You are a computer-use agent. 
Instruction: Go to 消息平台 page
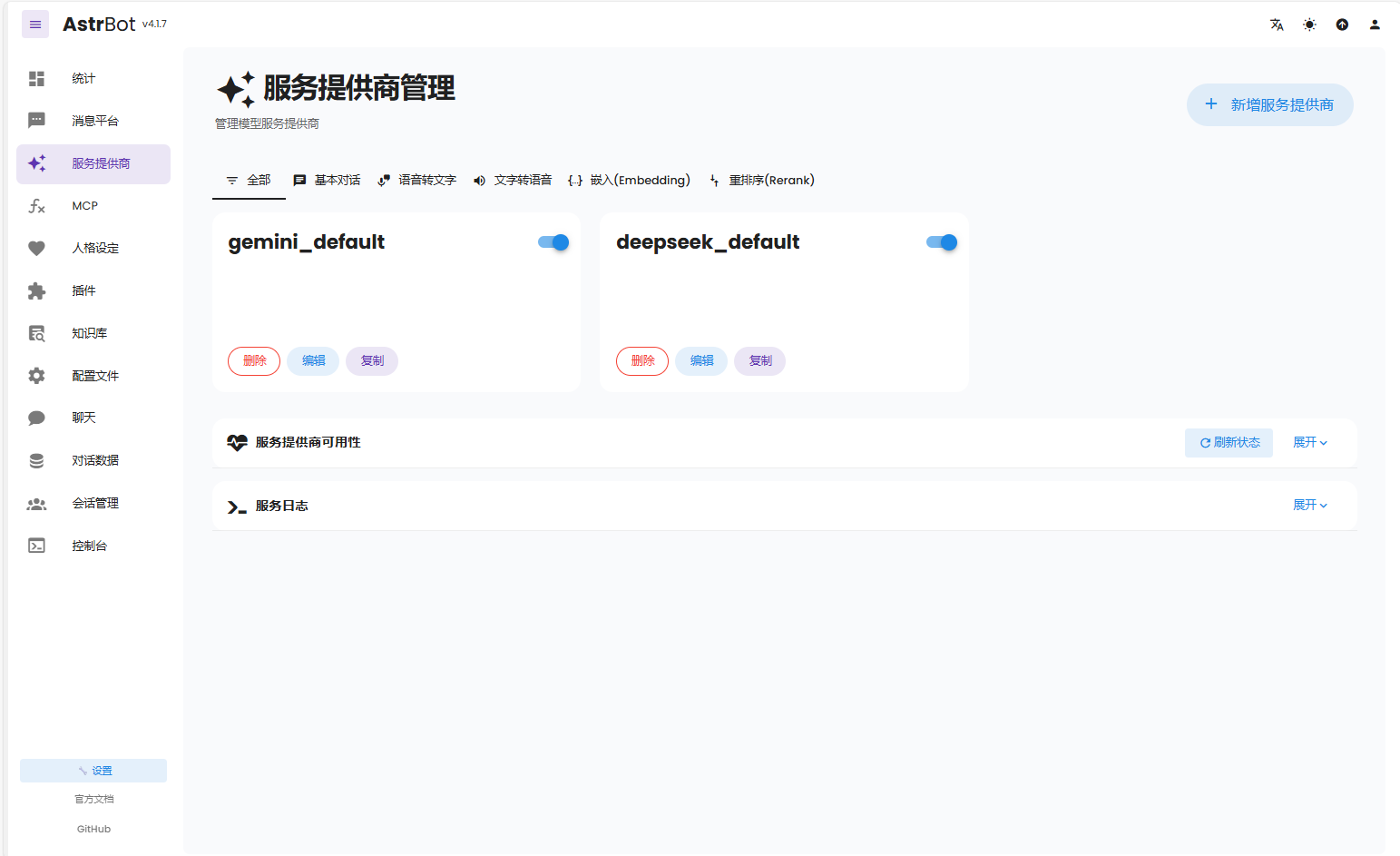[x=95, y=121]
